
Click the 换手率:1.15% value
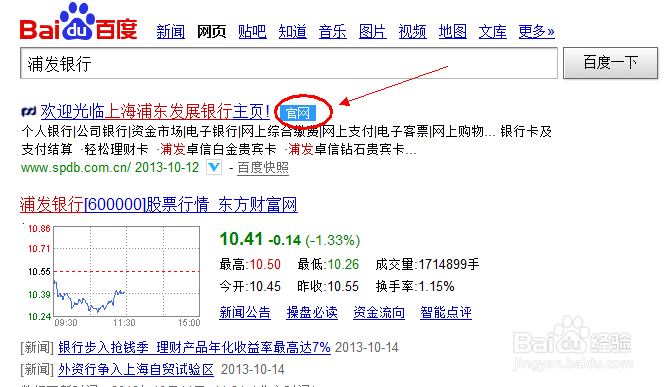click(x=415, y=286)
